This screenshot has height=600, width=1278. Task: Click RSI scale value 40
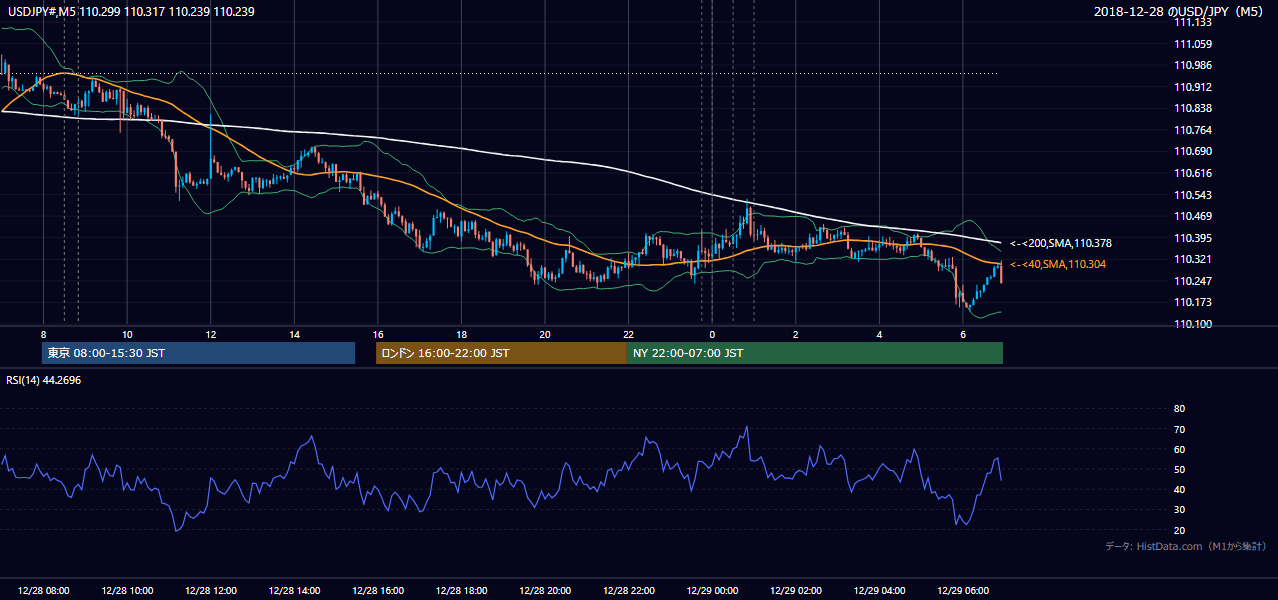1179,489
